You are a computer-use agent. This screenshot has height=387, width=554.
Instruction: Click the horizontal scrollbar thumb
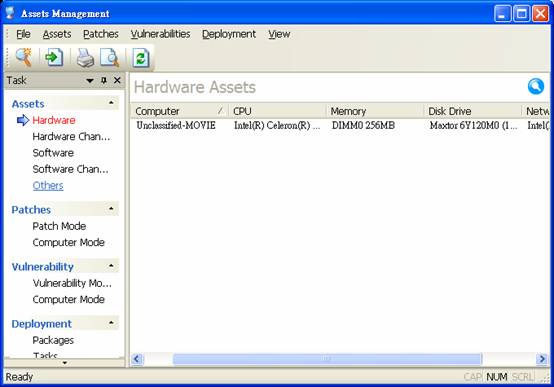327,359
